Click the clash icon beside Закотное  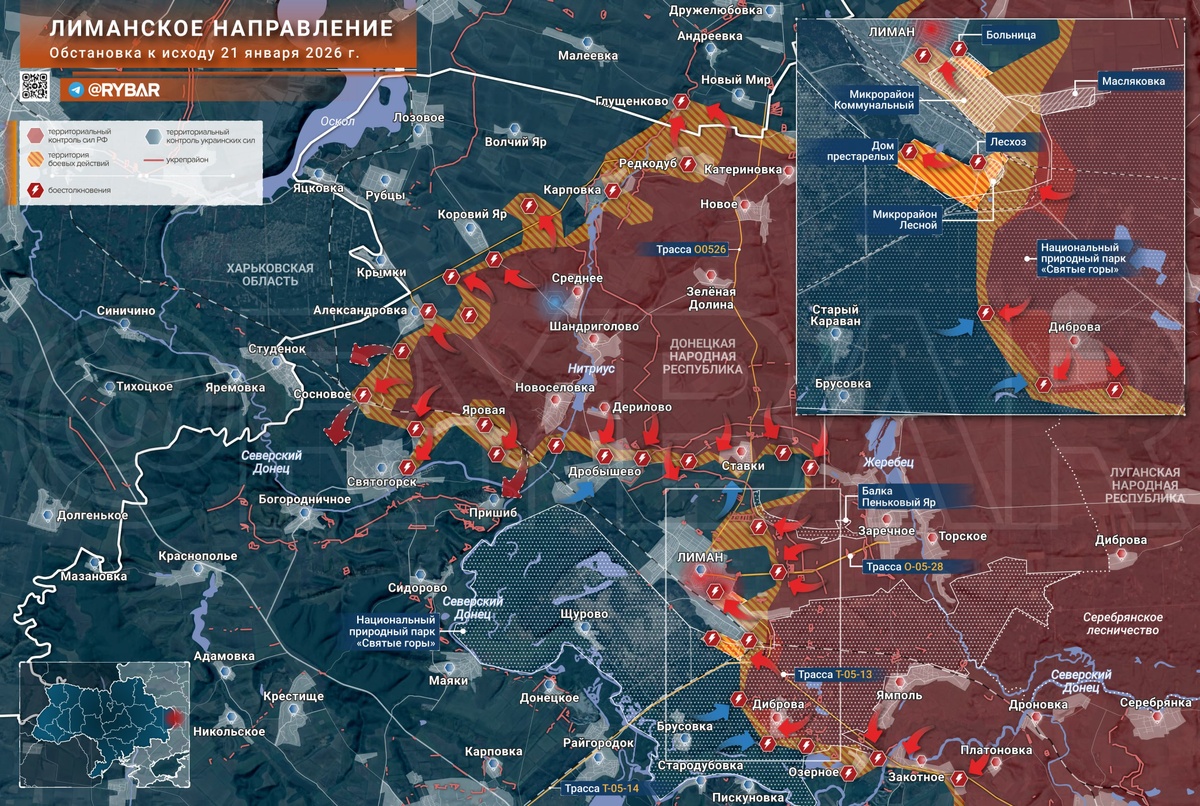[960, 777]
